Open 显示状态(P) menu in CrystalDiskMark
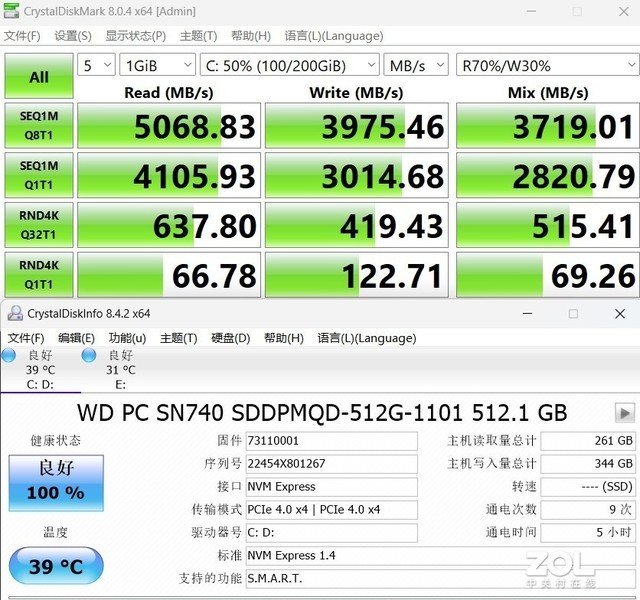Screen dimensions: 640x600 (x=136, y=36)
